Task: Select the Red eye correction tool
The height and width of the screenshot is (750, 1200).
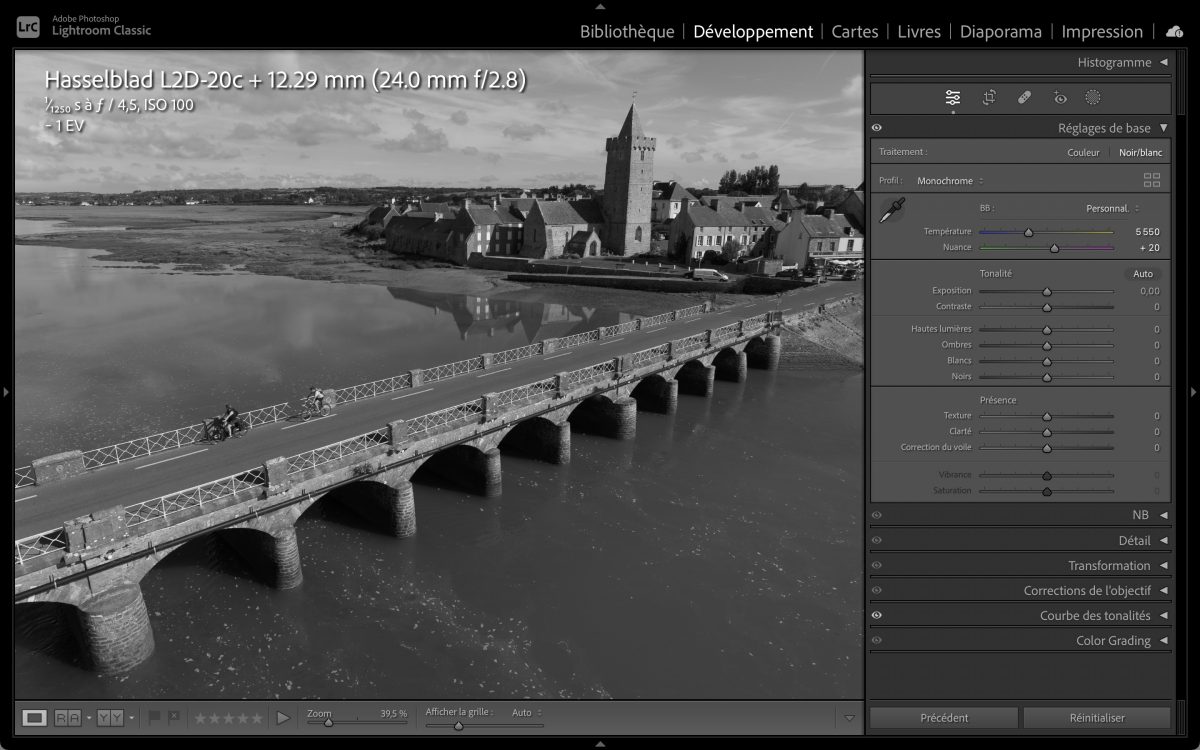Action: [1060, 98]
